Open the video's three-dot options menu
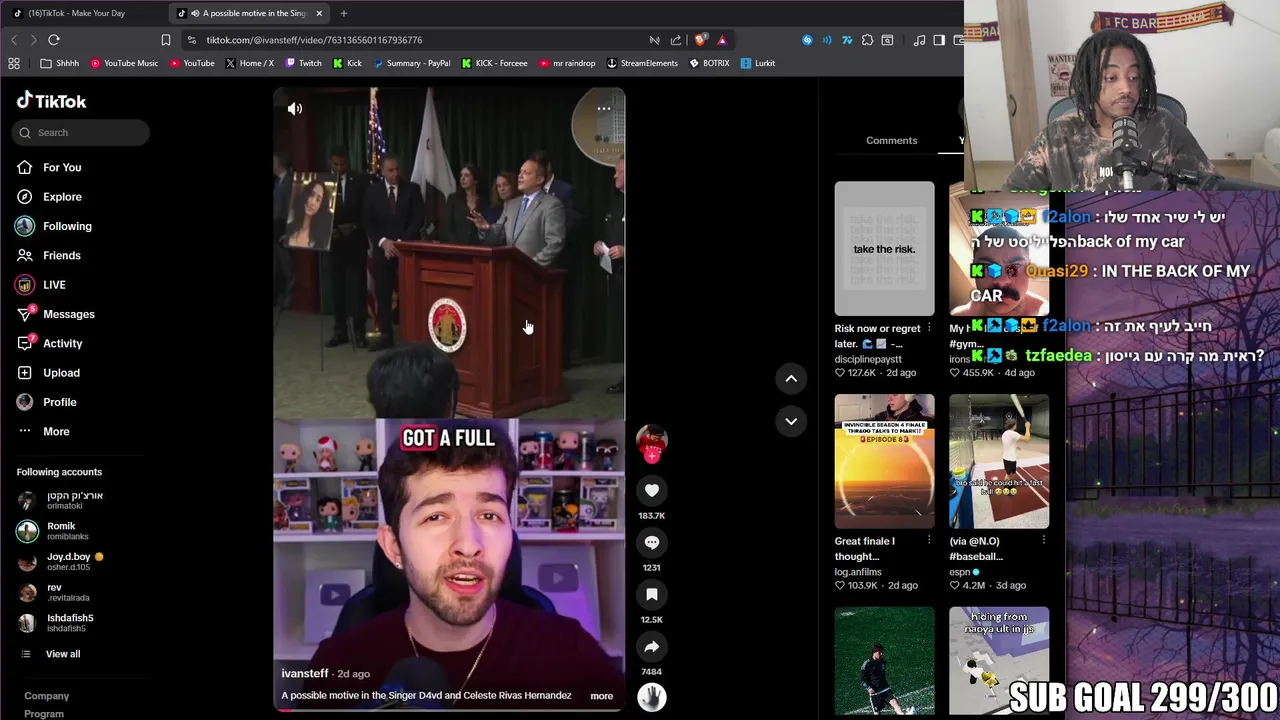 coord(604,108)
